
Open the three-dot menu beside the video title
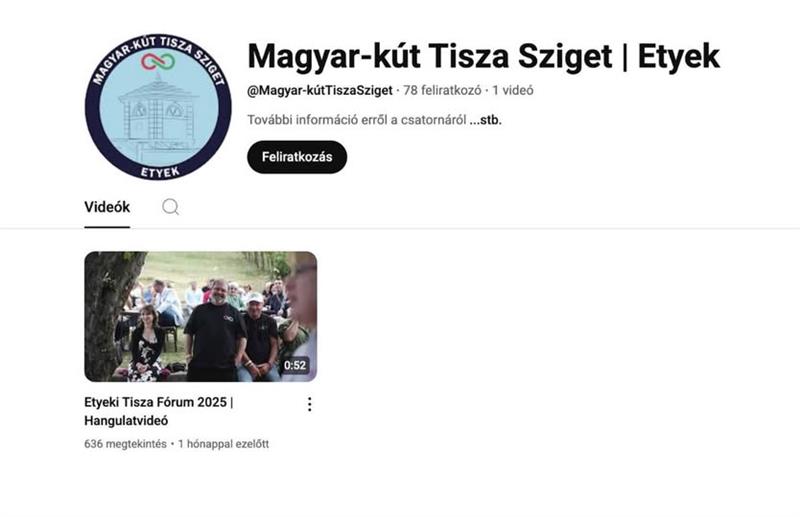pos(309,404)
